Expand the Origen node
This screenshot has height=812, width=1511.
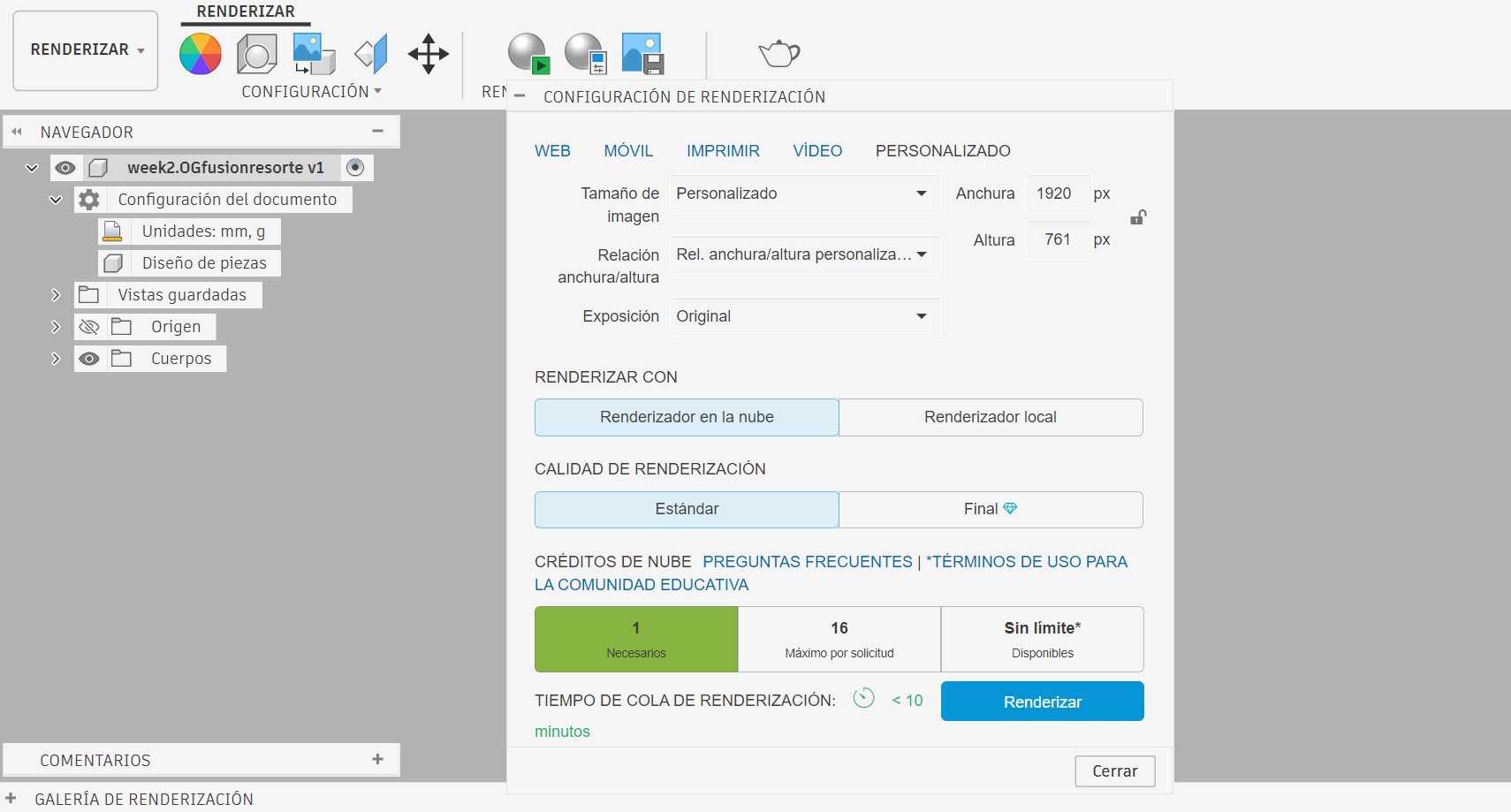tap(56, 327)
